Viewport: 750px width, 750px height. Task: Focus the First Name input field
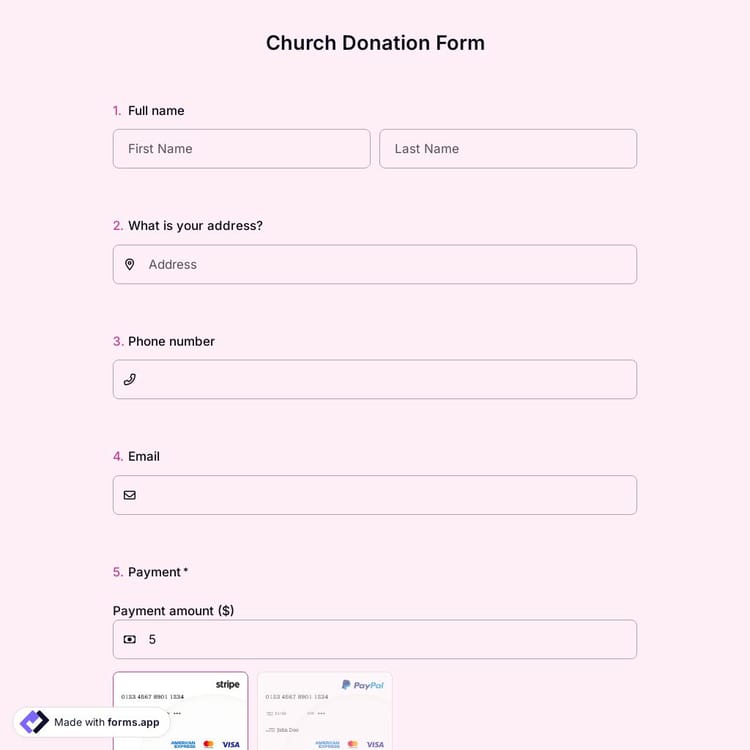241,149
